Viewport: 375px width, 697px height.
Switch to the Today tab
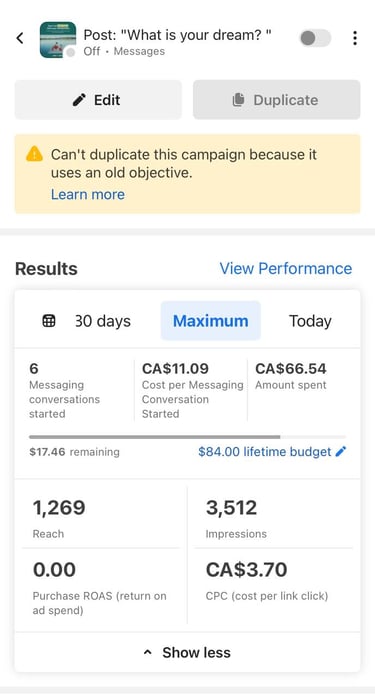(310, 320)
